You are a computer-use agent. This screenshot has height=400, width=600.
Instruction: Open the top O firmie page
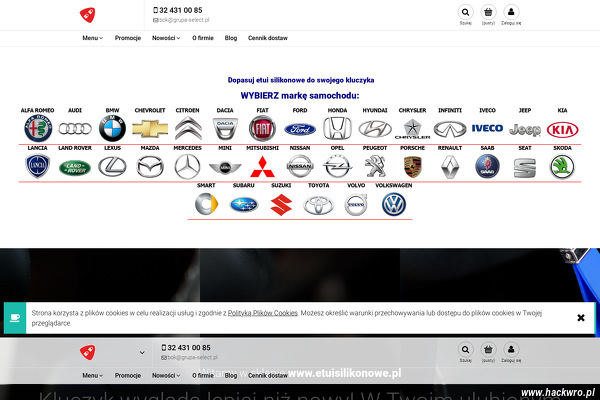pos(203,38)
